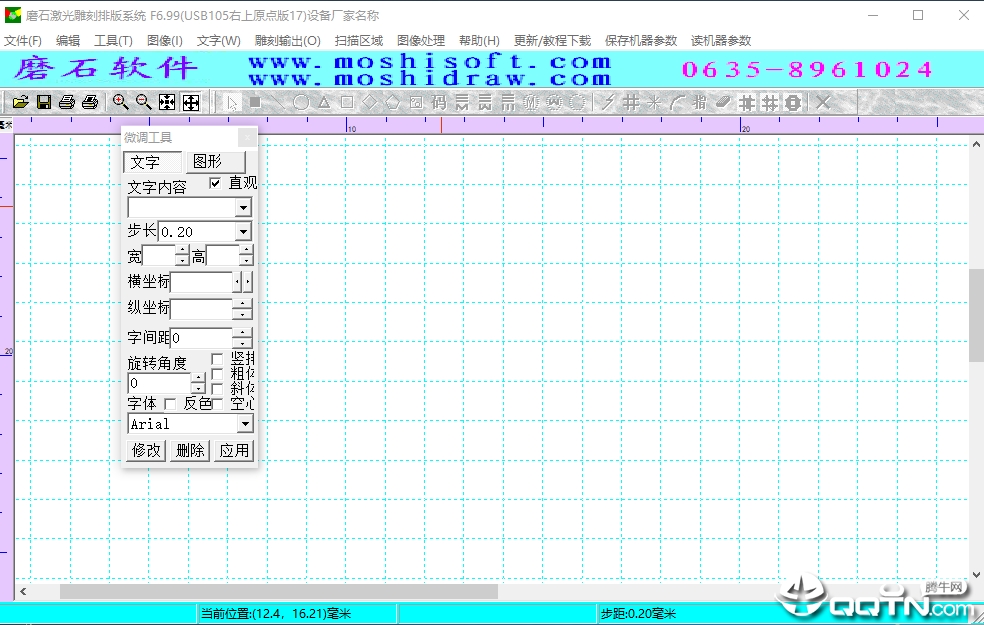
Task: Toggle the 直观 checkbox
Action: (215, 183)
